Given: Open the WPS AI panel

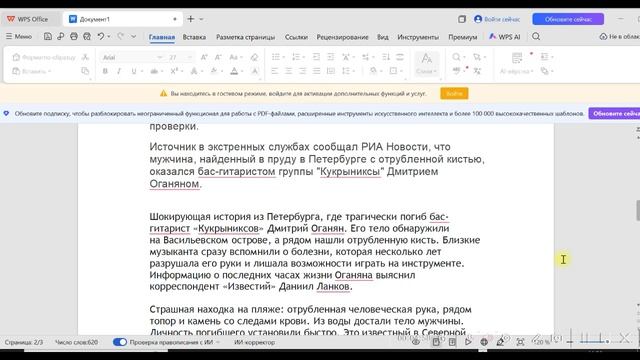Looking at the screenshot, I should (x=505, y=37).
